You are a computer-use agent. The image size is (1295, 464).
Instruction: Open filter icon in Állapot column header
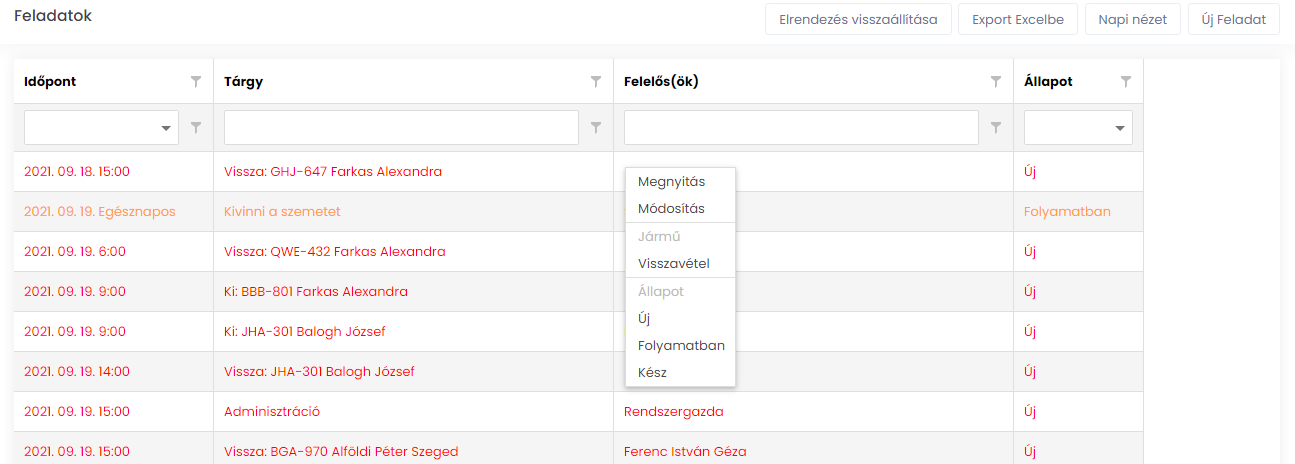tap(1126, 82)
